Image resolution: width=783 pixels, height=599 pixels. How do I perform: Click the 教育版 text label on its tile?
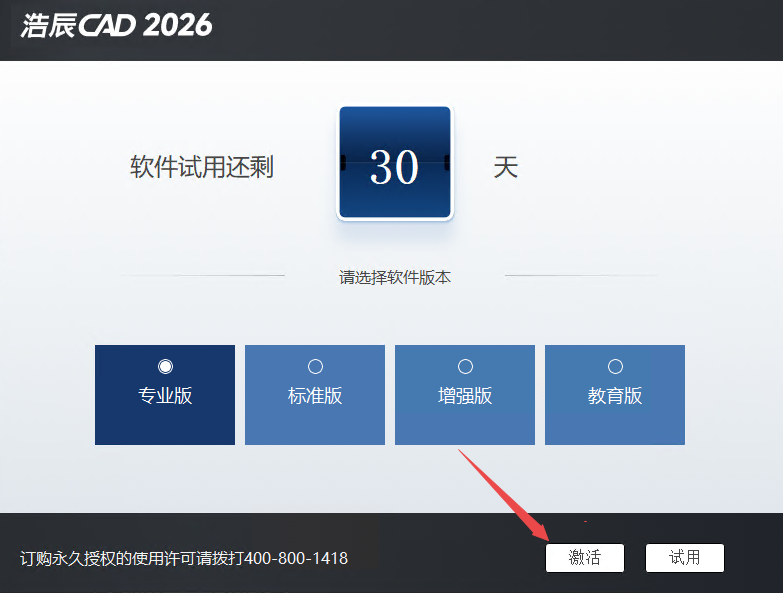coord(615,396)
